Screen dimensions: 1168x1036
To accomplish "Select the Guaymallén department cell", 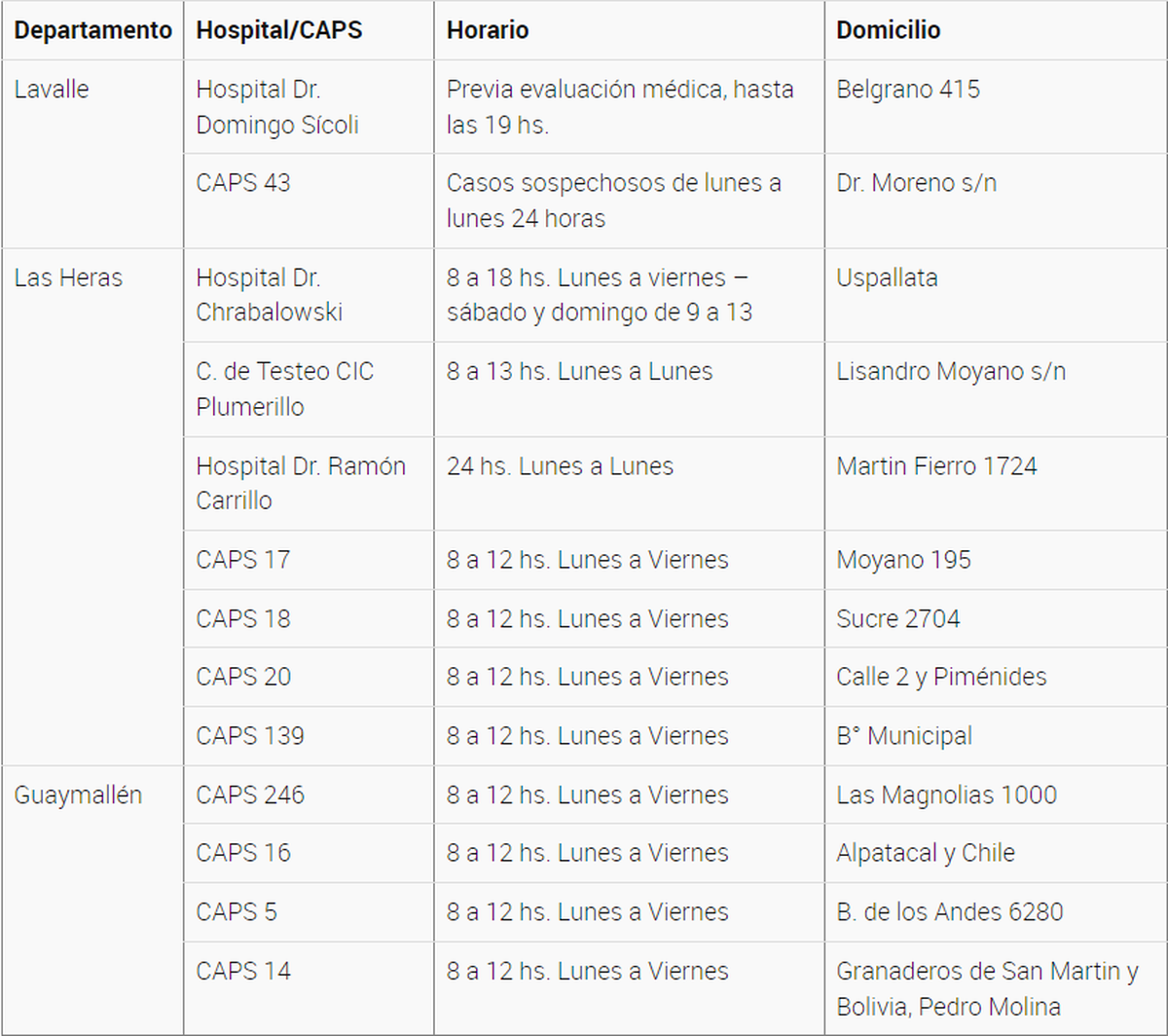I will point(78,795).
